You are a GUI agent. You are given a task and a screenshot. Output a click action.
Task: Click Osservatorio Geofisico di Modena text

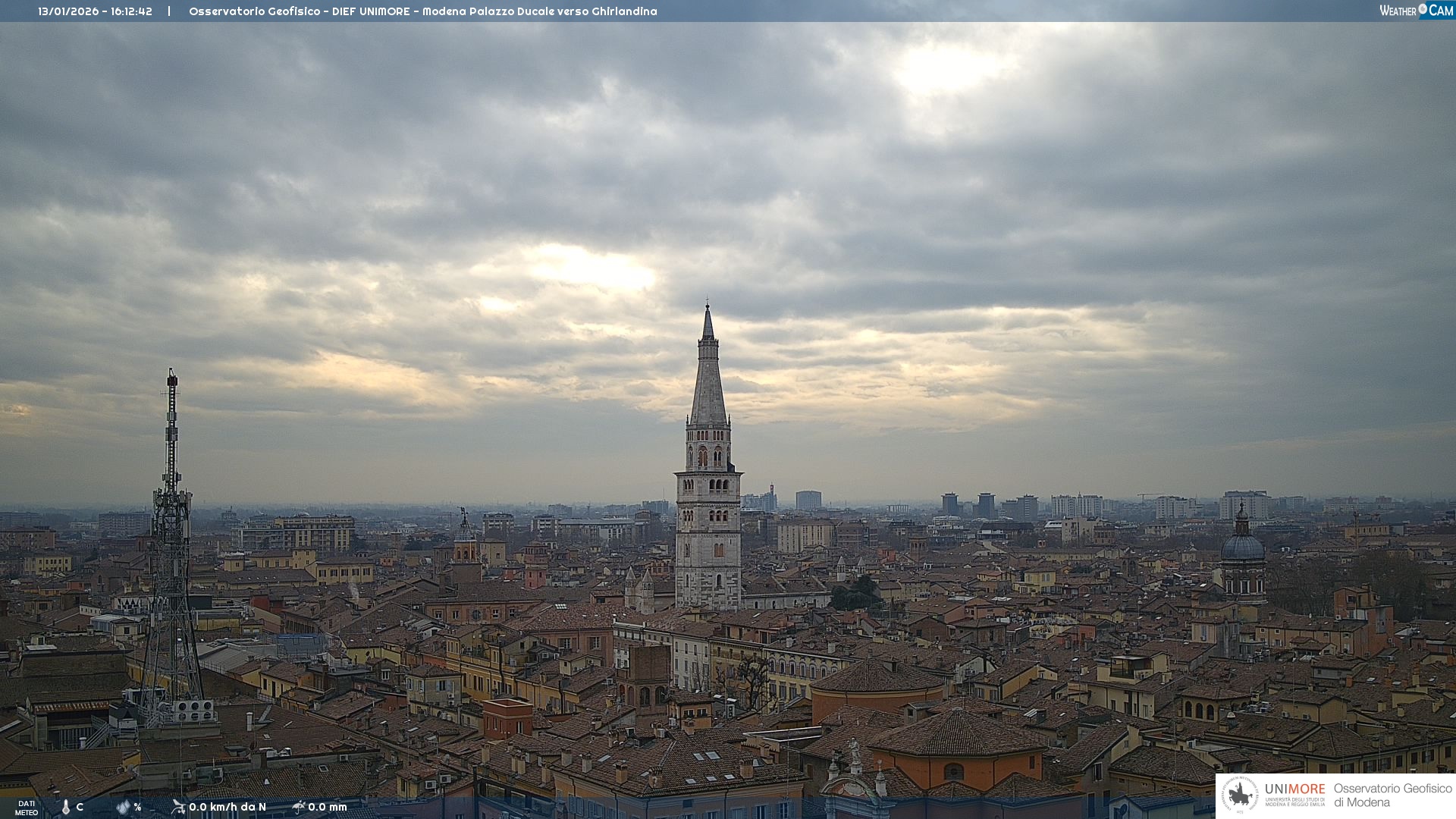pos(1392,795)
